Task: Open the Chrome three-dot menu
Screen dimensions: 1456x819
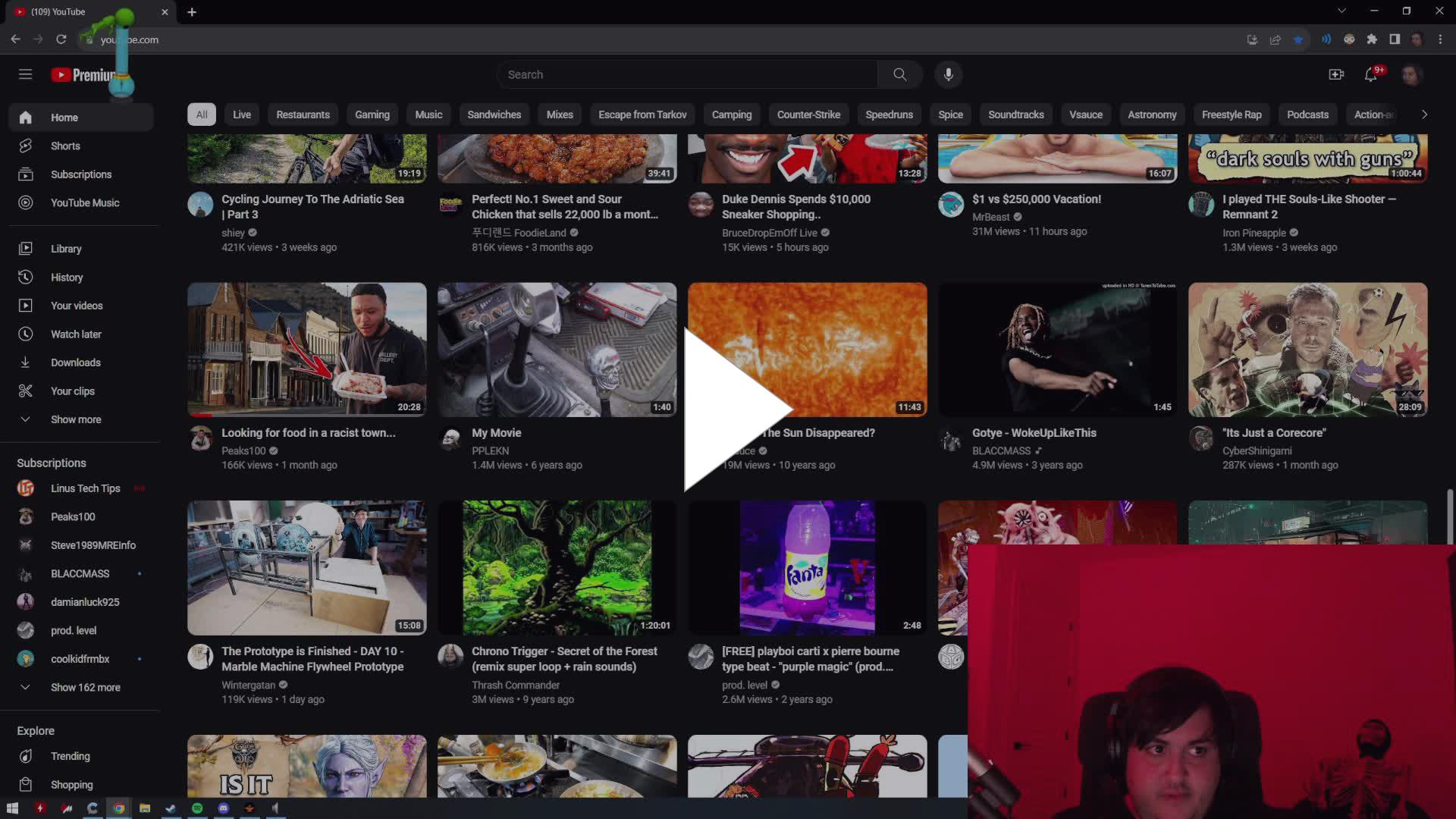Action: (x=1439, y=39)
